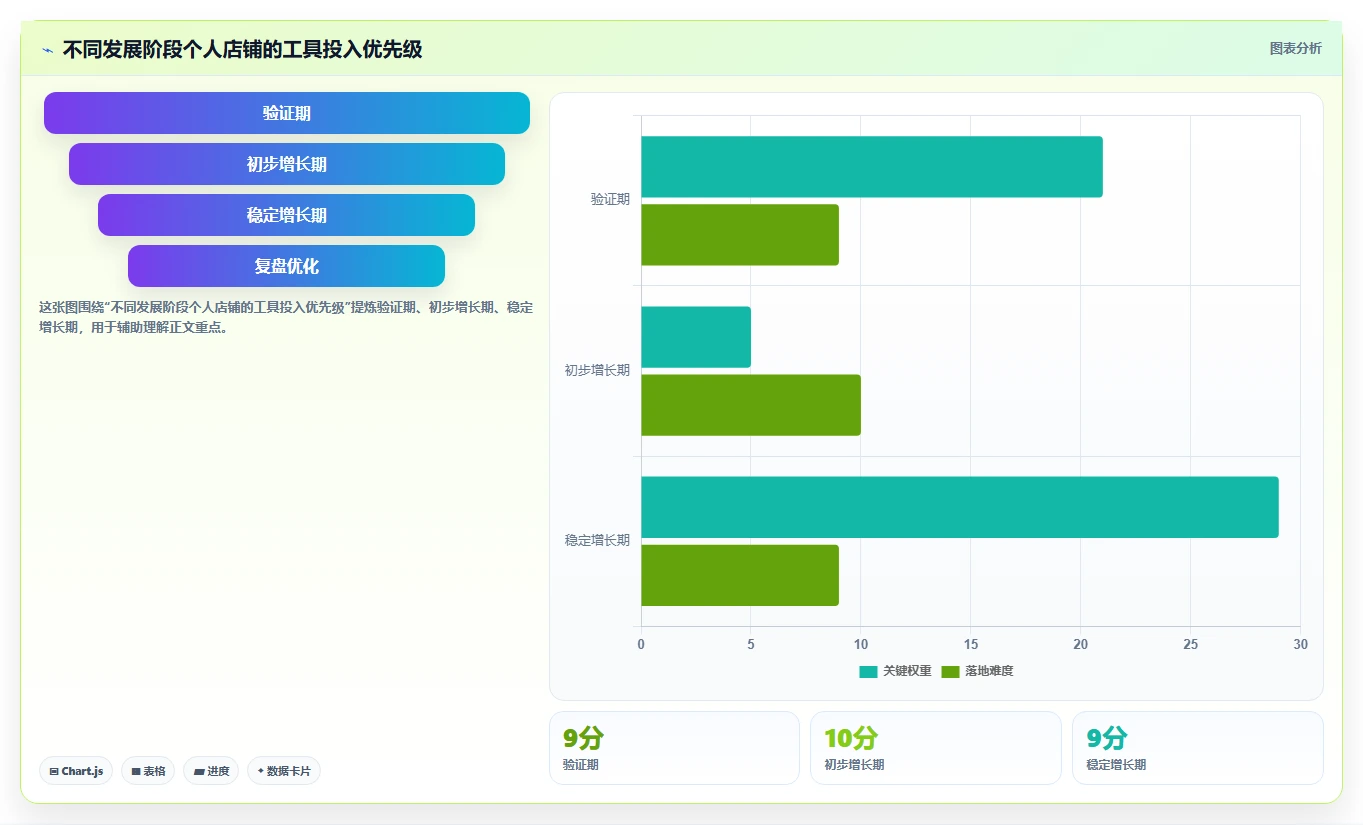Toggle 关键权重 legend item
The height and width of the screenshot is (825, 1363).
[895, 671]
